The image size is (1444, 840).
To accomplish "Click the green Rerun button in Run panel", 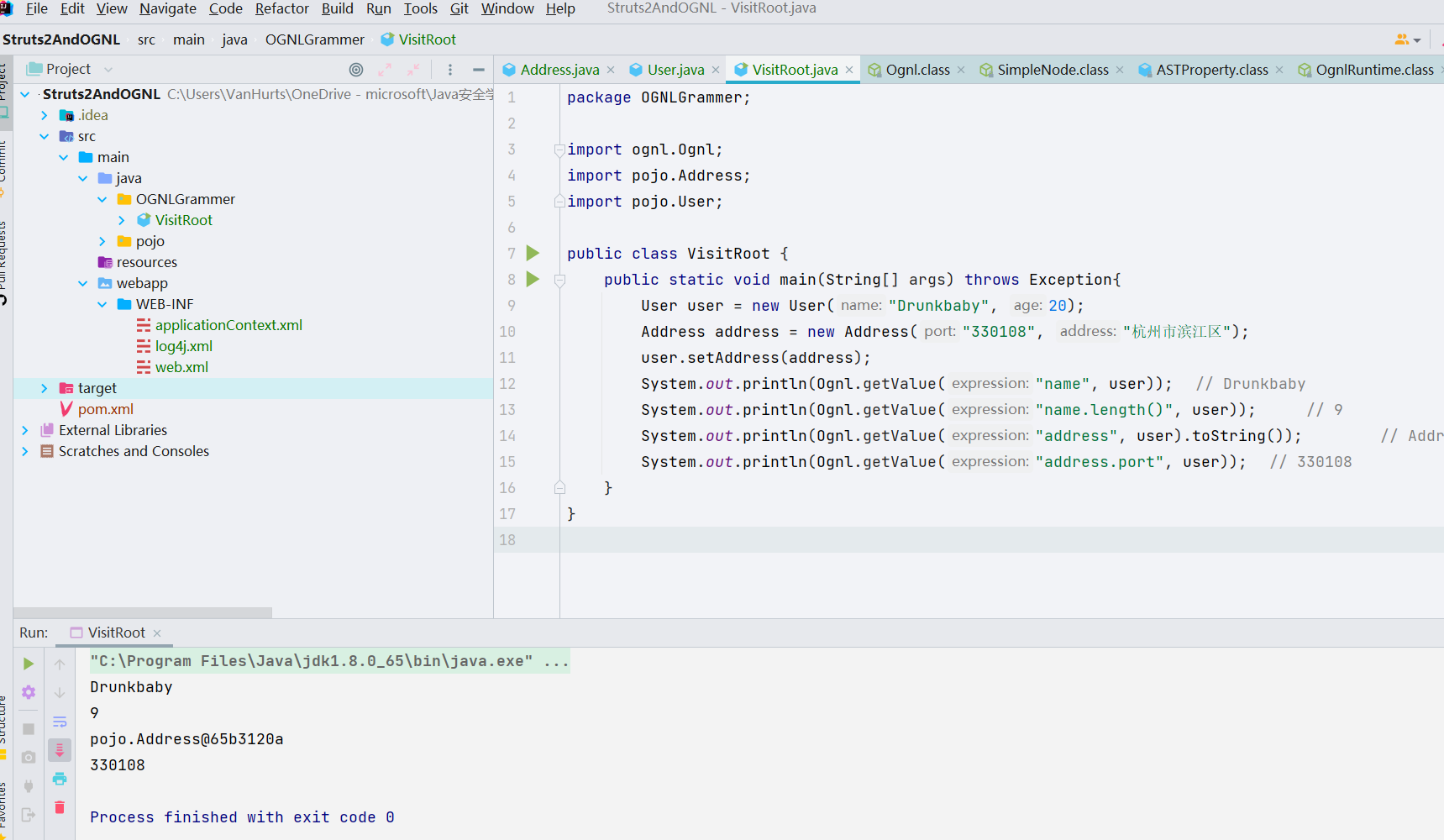I will pos(29,664).
